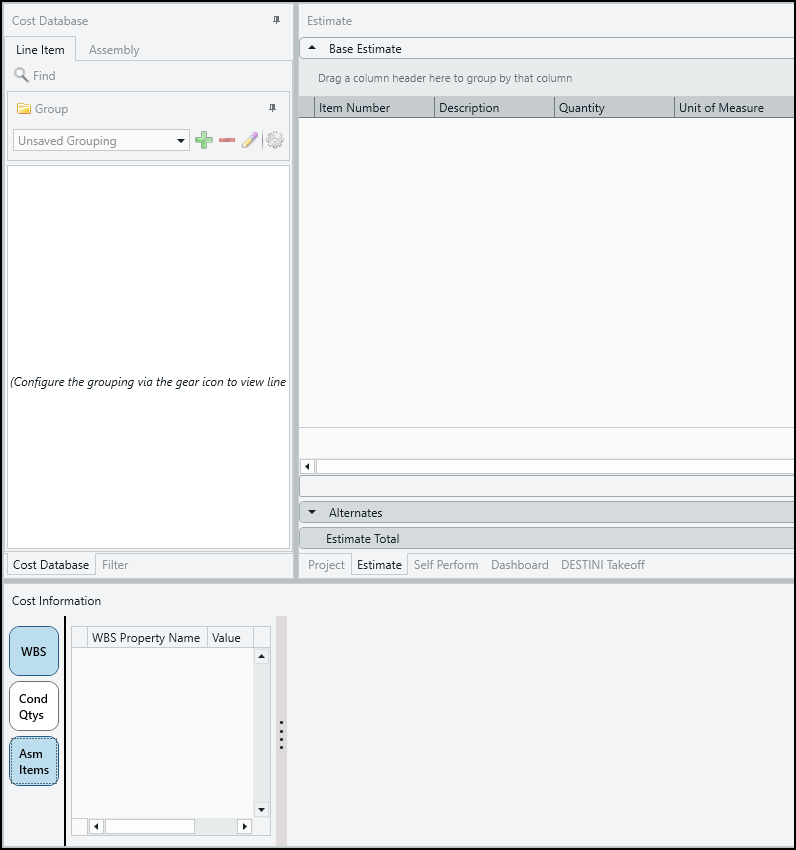This screenshot has height=850, width=796.
Task: Open grouping settings gear icon
Action: click(x=275, y=140)
